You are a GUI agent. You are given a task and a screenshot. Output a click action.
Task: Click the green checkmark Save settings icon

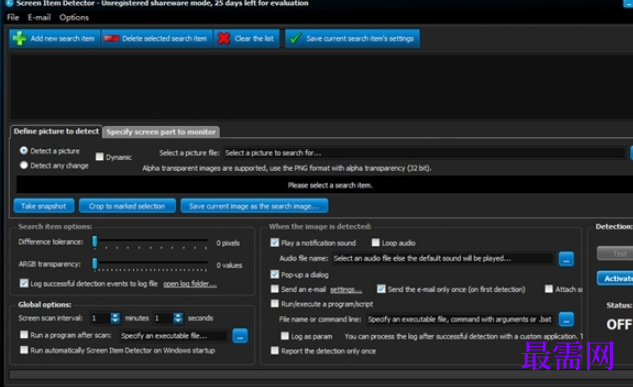[x=296, y=38]
